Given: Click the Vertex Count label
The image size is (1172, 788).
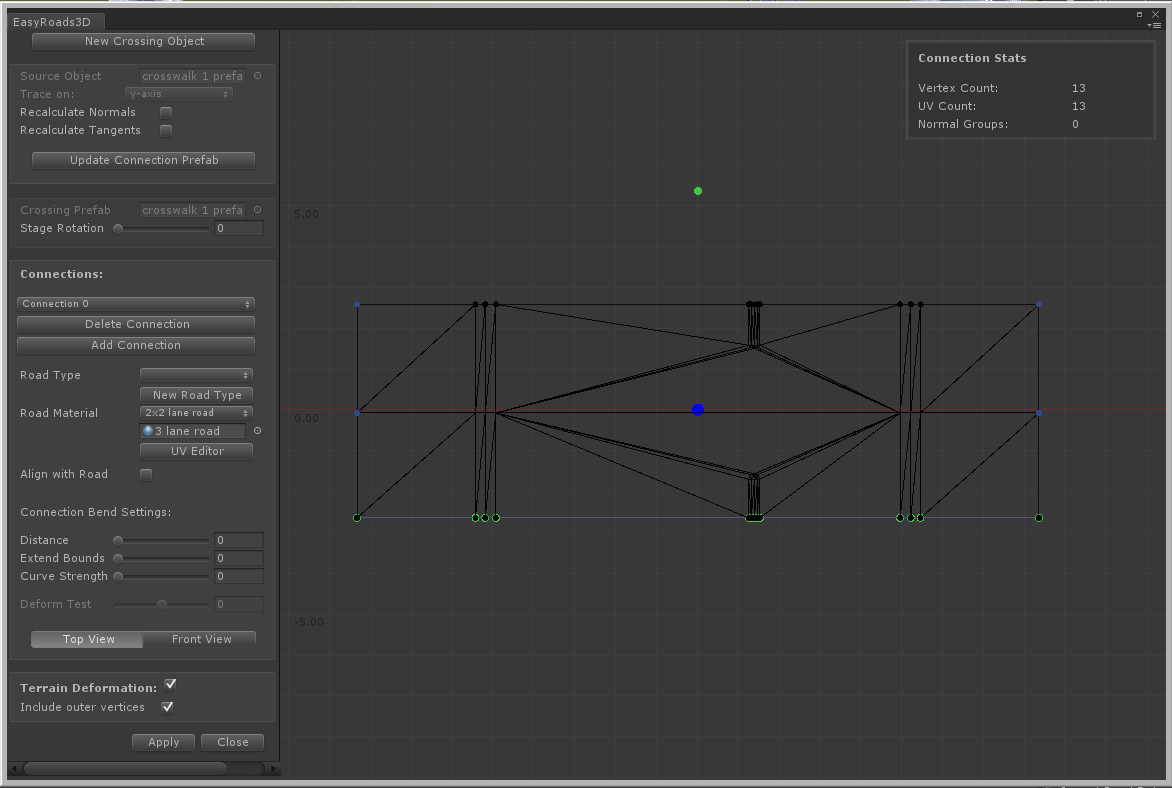Looking at the screenshot, I should click(x=957, y=88).
